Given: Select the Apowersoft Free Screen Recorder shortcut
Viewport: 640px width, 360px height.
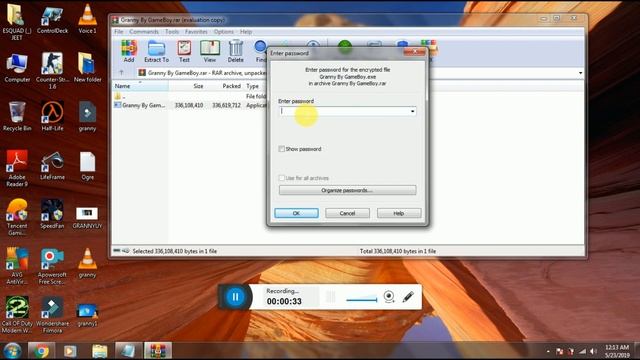Looking at the screenshot, I should (52, 266).
